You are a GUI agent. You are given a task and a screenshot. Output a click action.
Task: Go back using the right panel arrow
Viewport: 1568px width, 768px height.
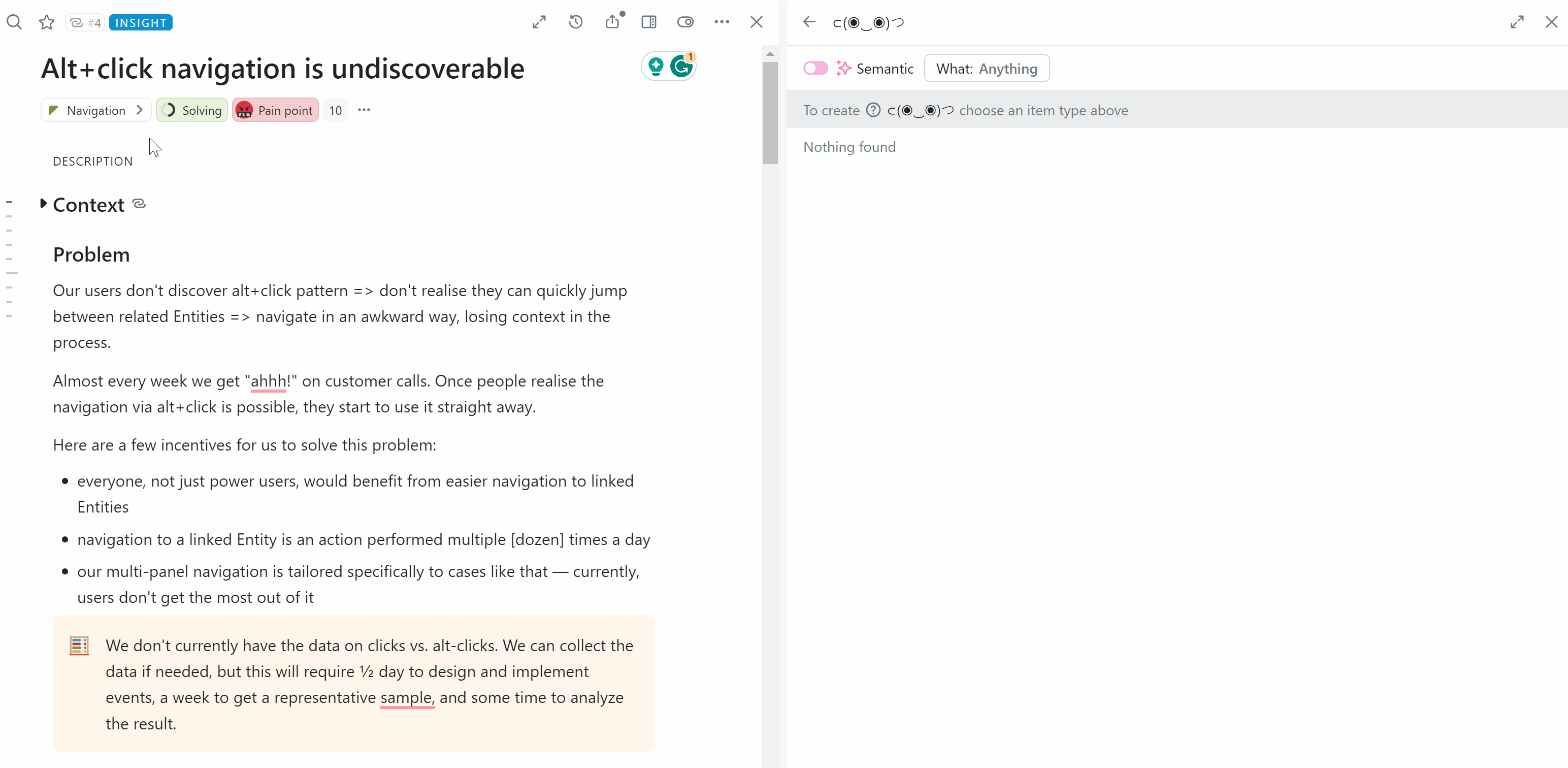[808, 22]
